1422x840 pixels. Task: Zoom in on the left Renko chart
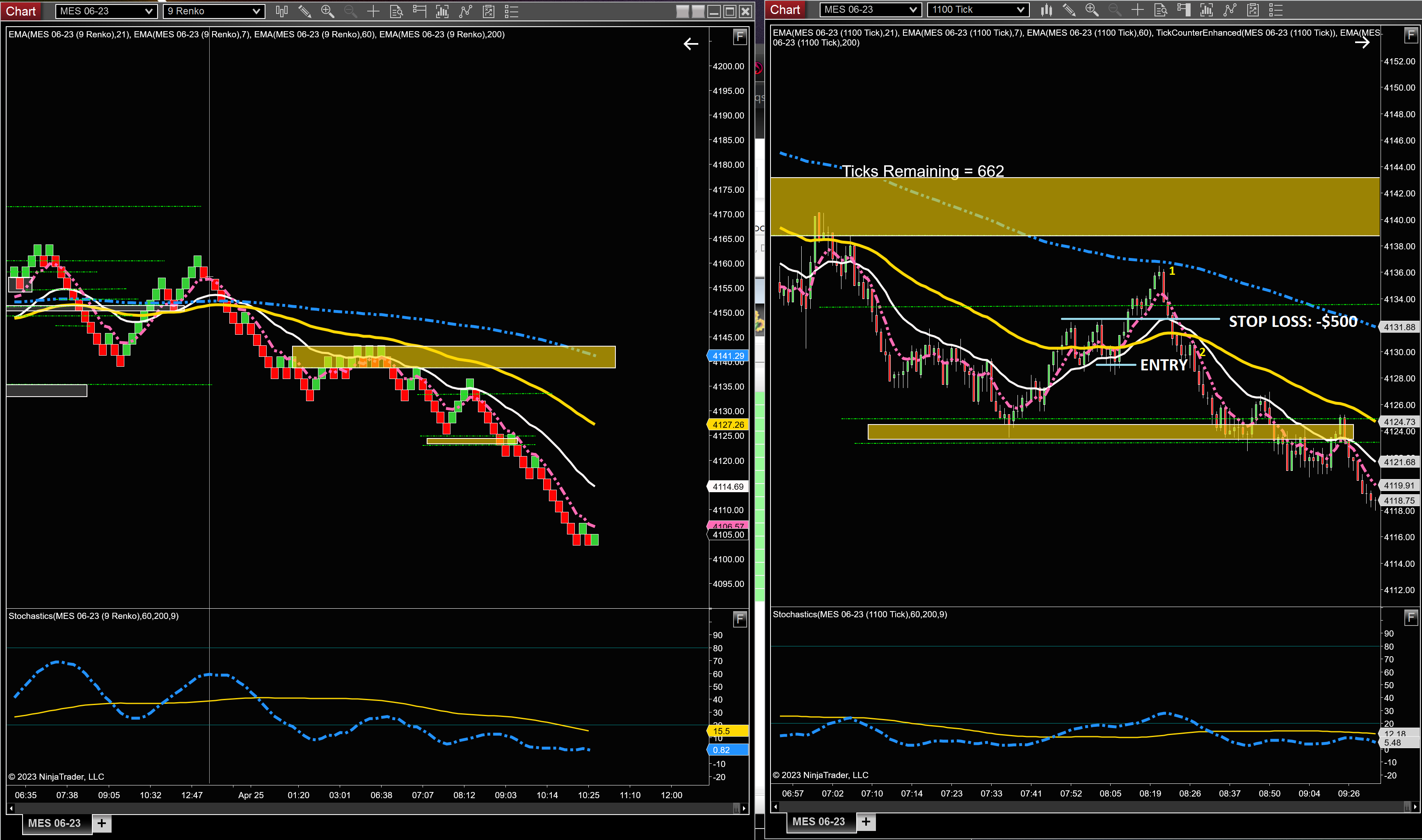click(327, 11)
